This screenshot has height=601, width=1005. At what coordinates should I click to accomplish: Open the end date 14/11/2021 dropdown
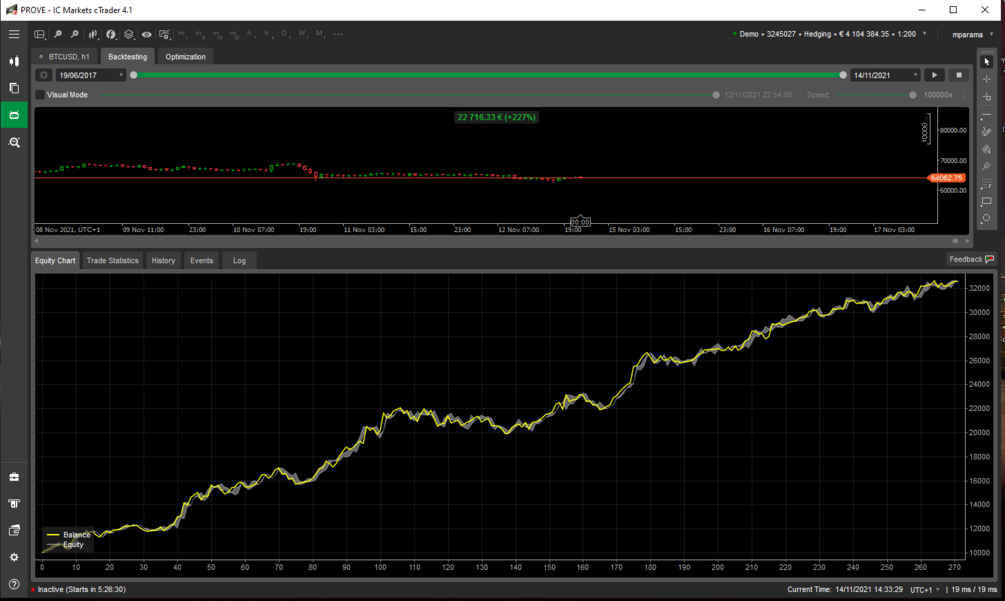pos(885,75)
